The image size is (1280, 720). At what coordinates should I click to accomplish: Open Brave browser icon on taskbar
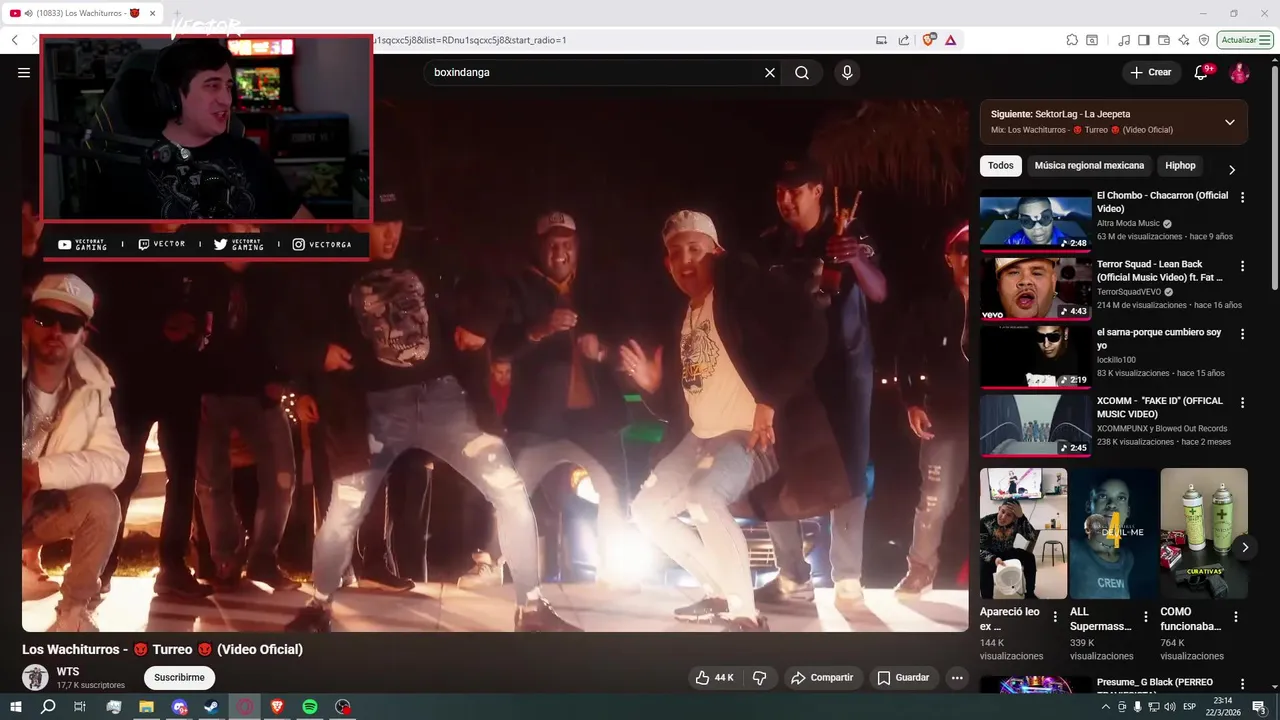point(277,707)
